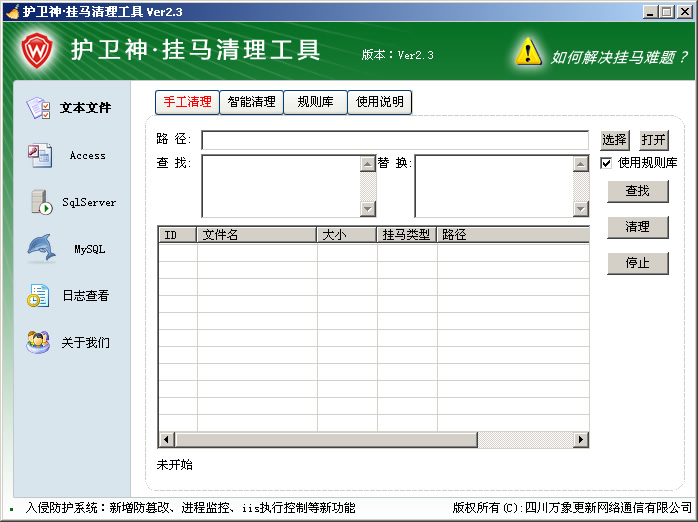Open the 如何解决挂马难题 link
698x522 pixels.
(619, 57)
